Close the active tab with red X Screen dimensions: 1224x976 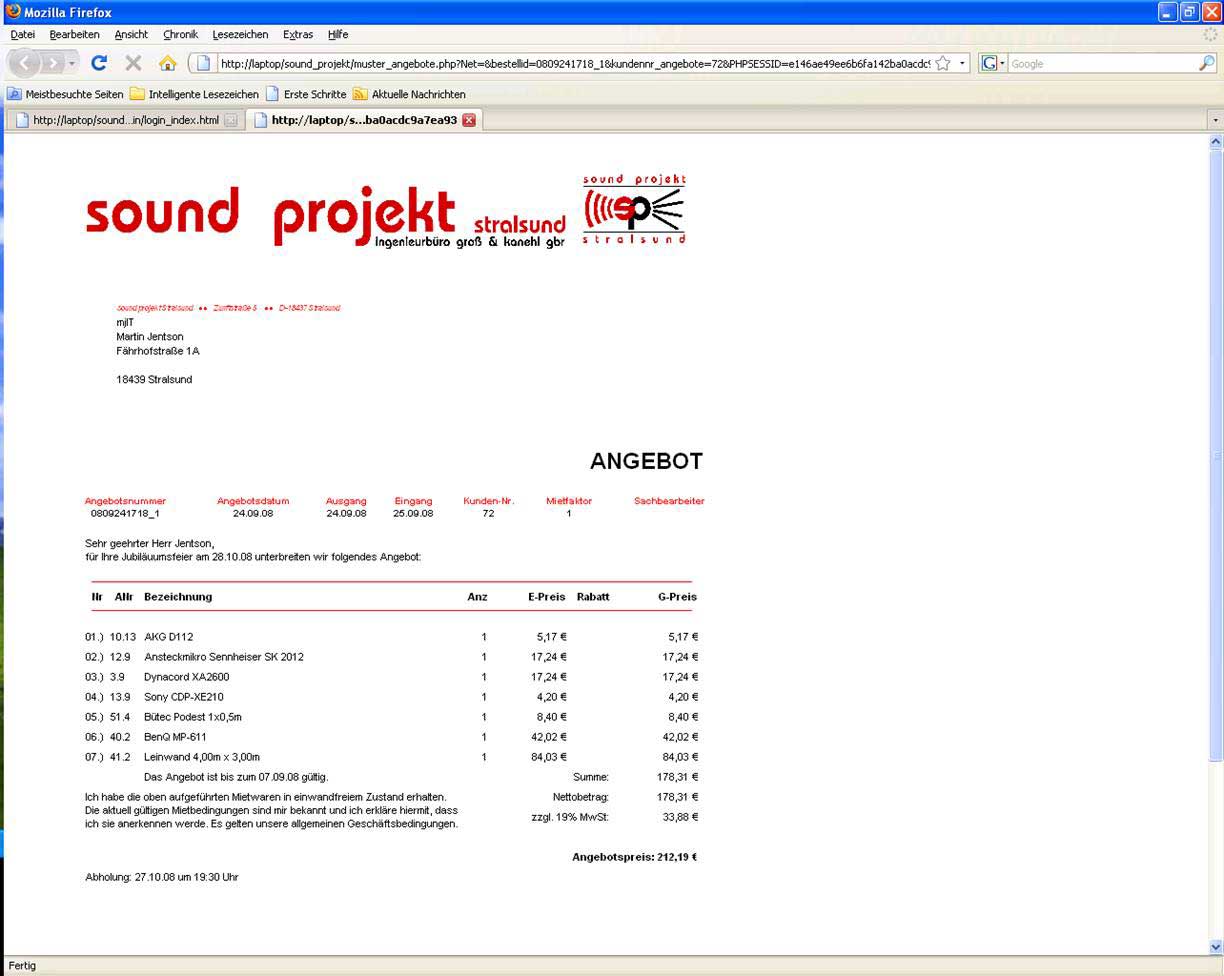pyautogui.click(x=469, y=120)
